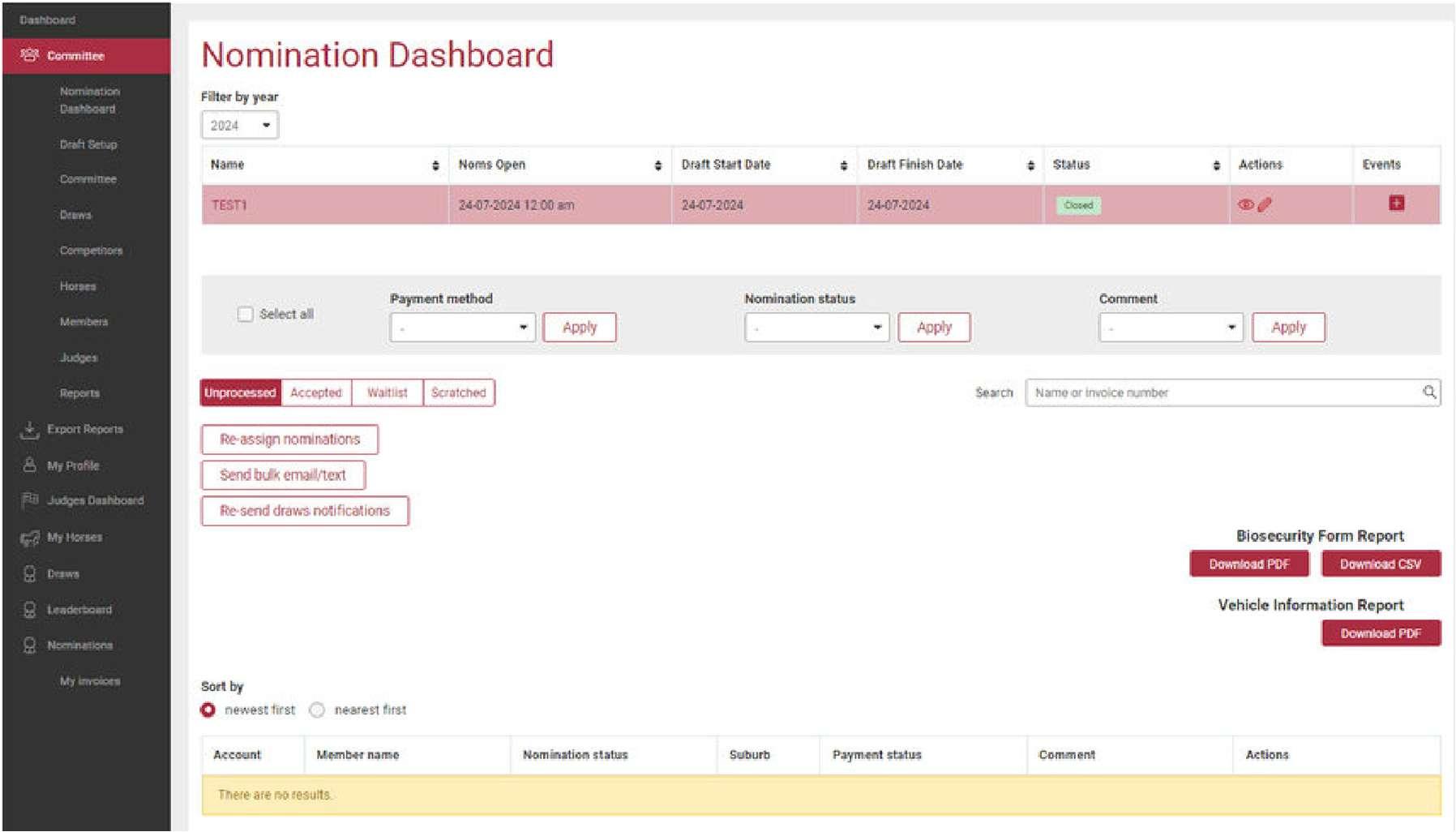Switch to the Accepted tab
Viewport: 1456px width, 832px height.
click(x=316, y=392)
